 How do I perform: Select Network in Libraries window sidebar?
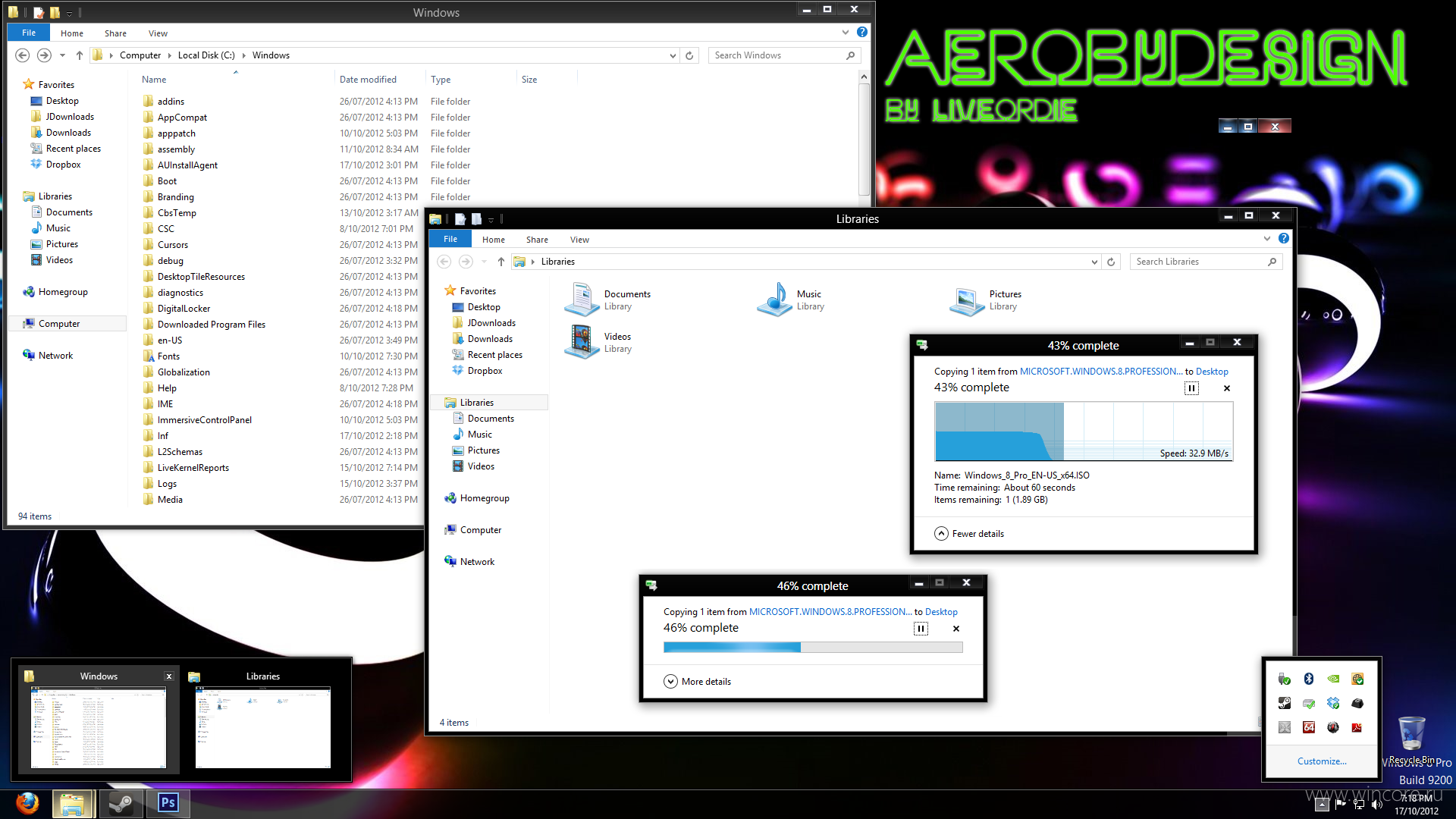click(x=477, y=562)
